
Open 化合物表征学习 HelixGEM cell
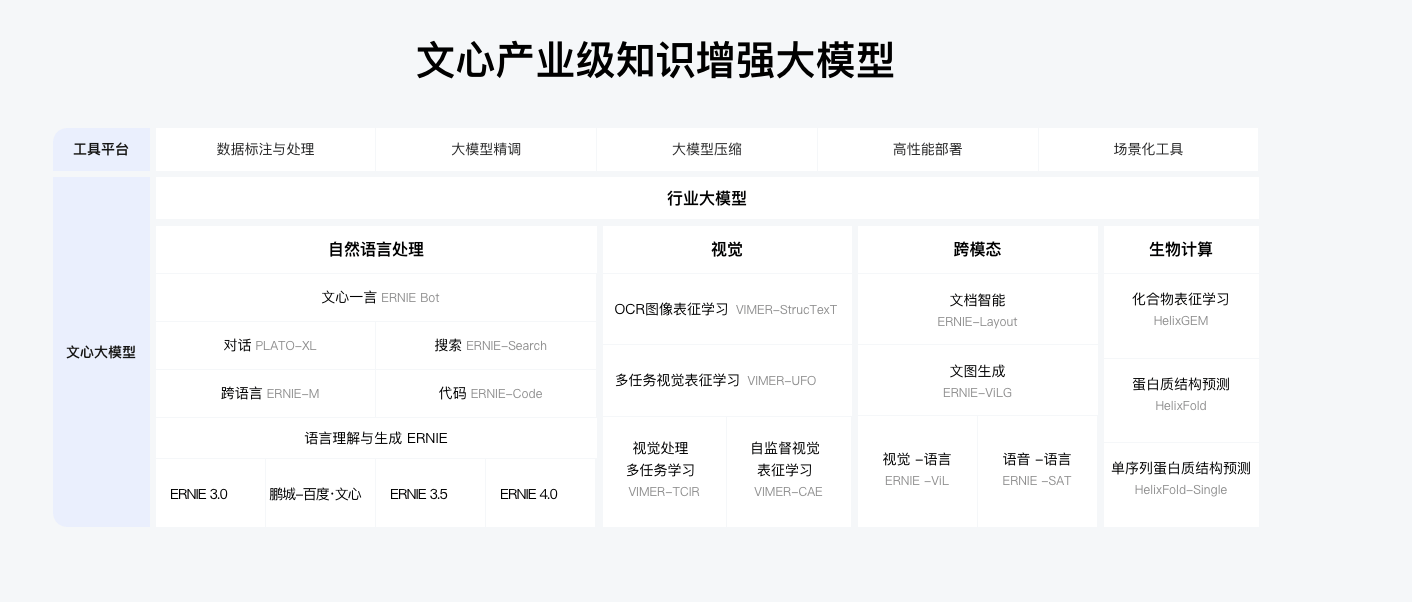1181,316
